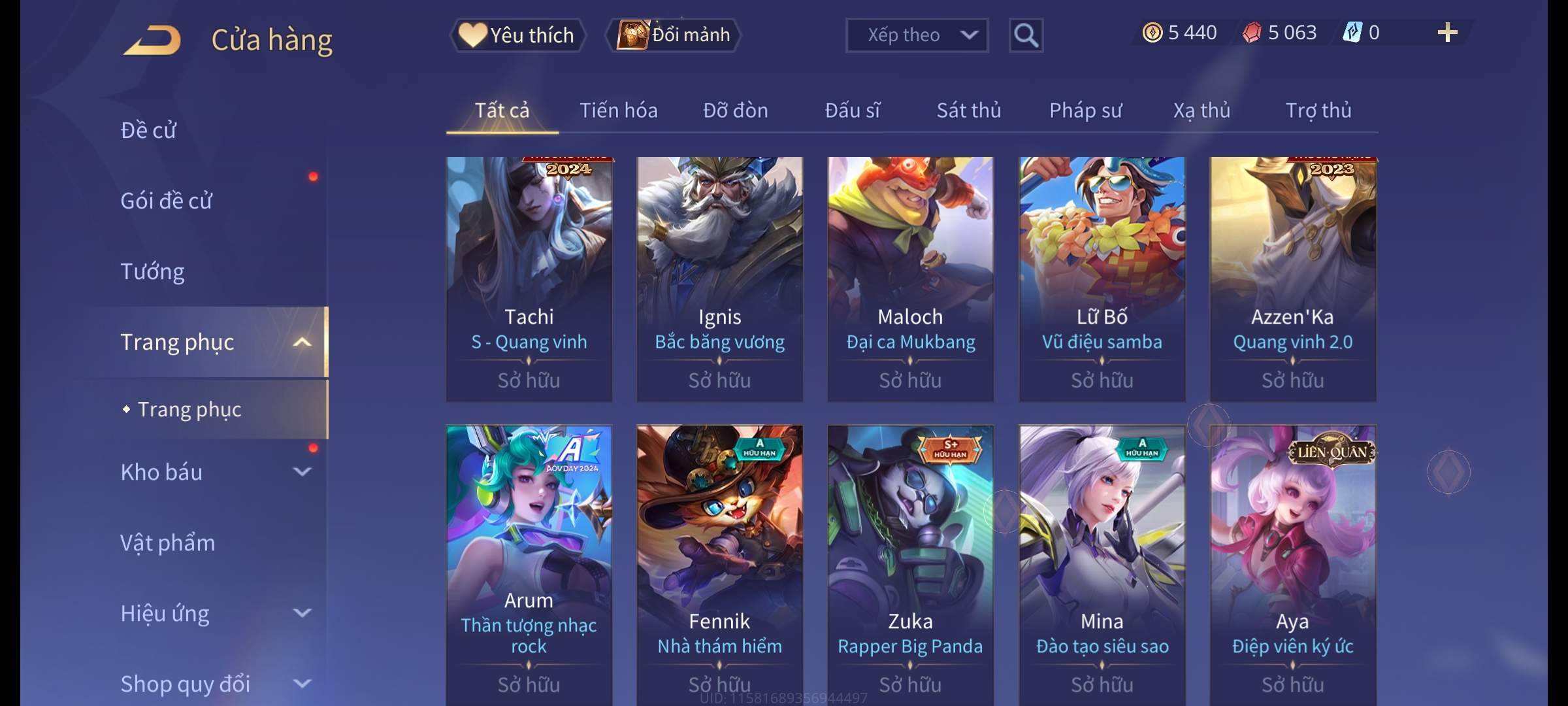Select the Sát thủ tab

(969, 110)
